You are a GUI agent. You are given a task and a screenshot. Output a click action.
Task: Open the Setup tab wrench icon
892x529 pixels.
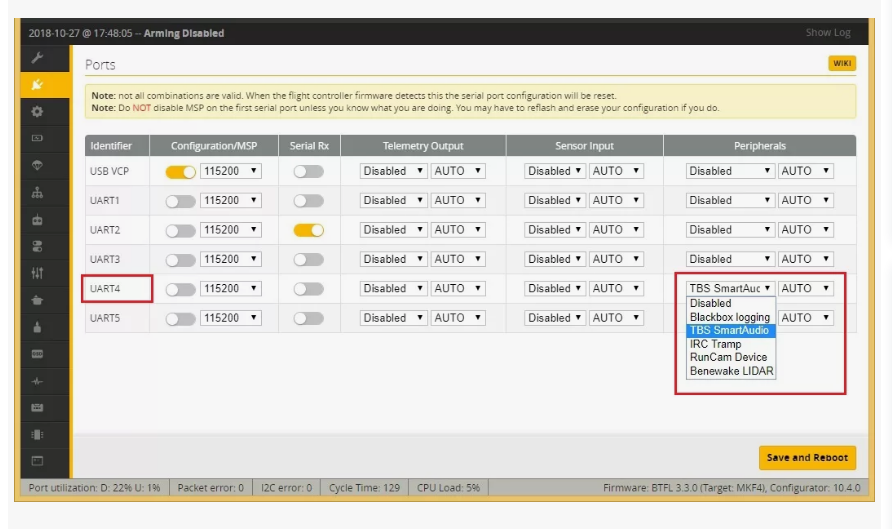click(x=38, y=59)
